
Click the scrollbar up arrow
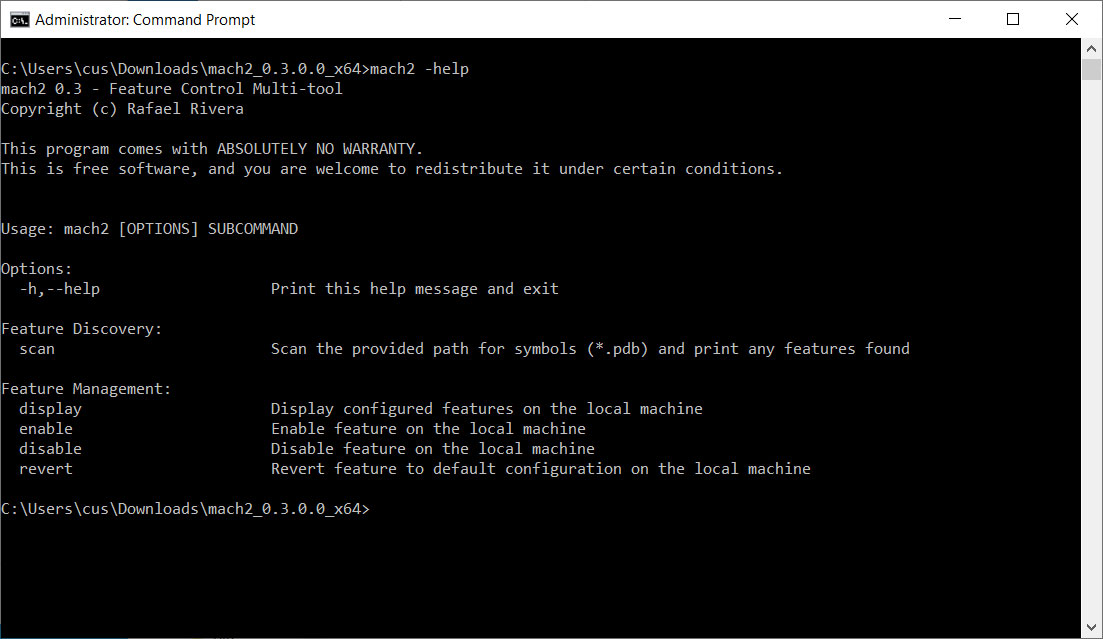[x=1092, y=49]
